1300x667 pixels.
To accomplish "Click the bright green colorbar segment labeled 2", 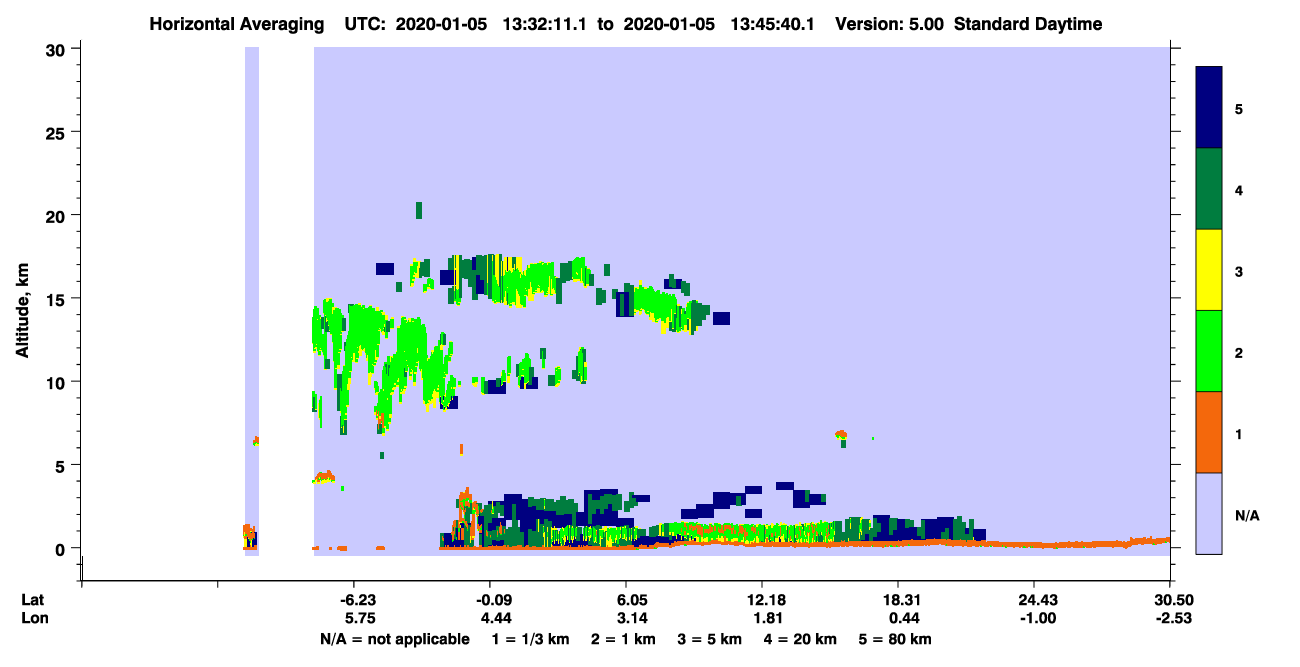I will pyautogui.click(x=1209, y=351).
